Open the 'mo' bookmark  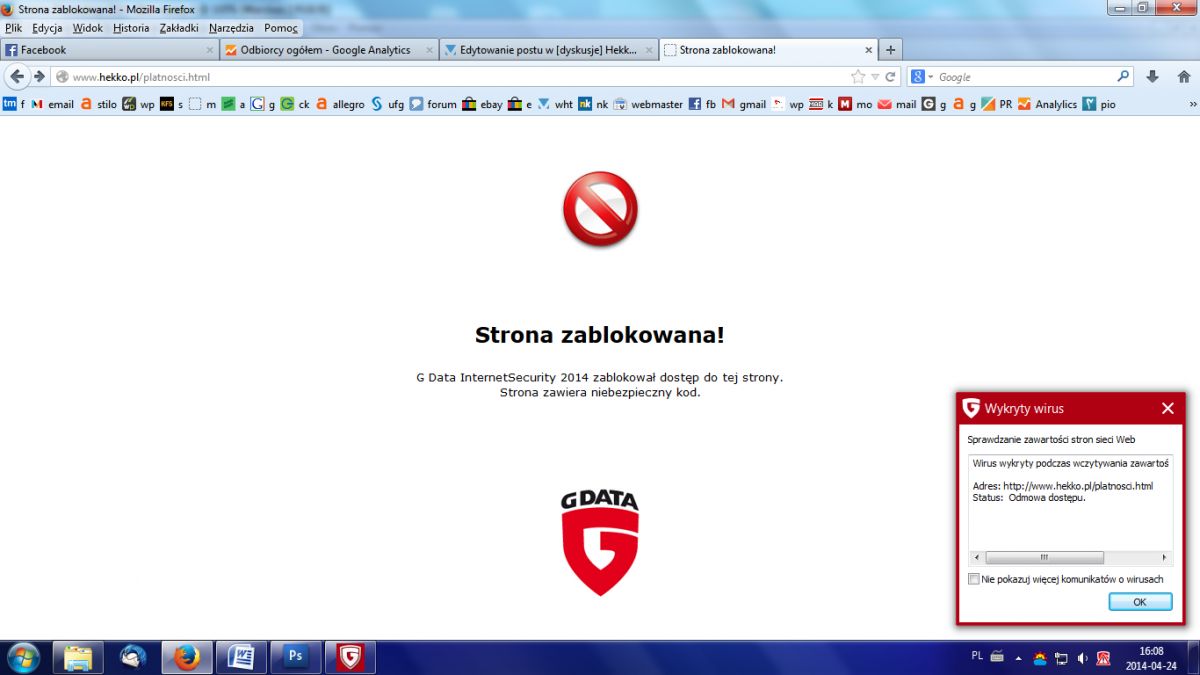[855, 104]
